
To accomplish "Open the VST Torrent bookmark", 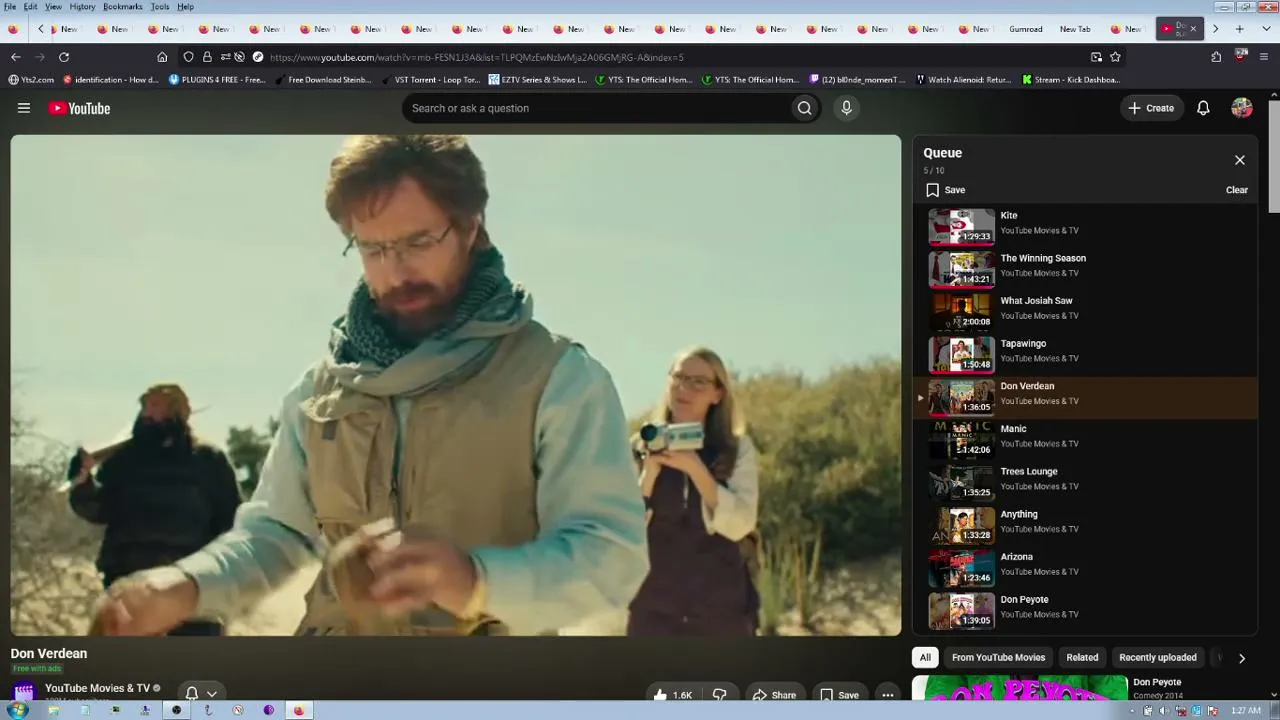I will coord(430,80).
